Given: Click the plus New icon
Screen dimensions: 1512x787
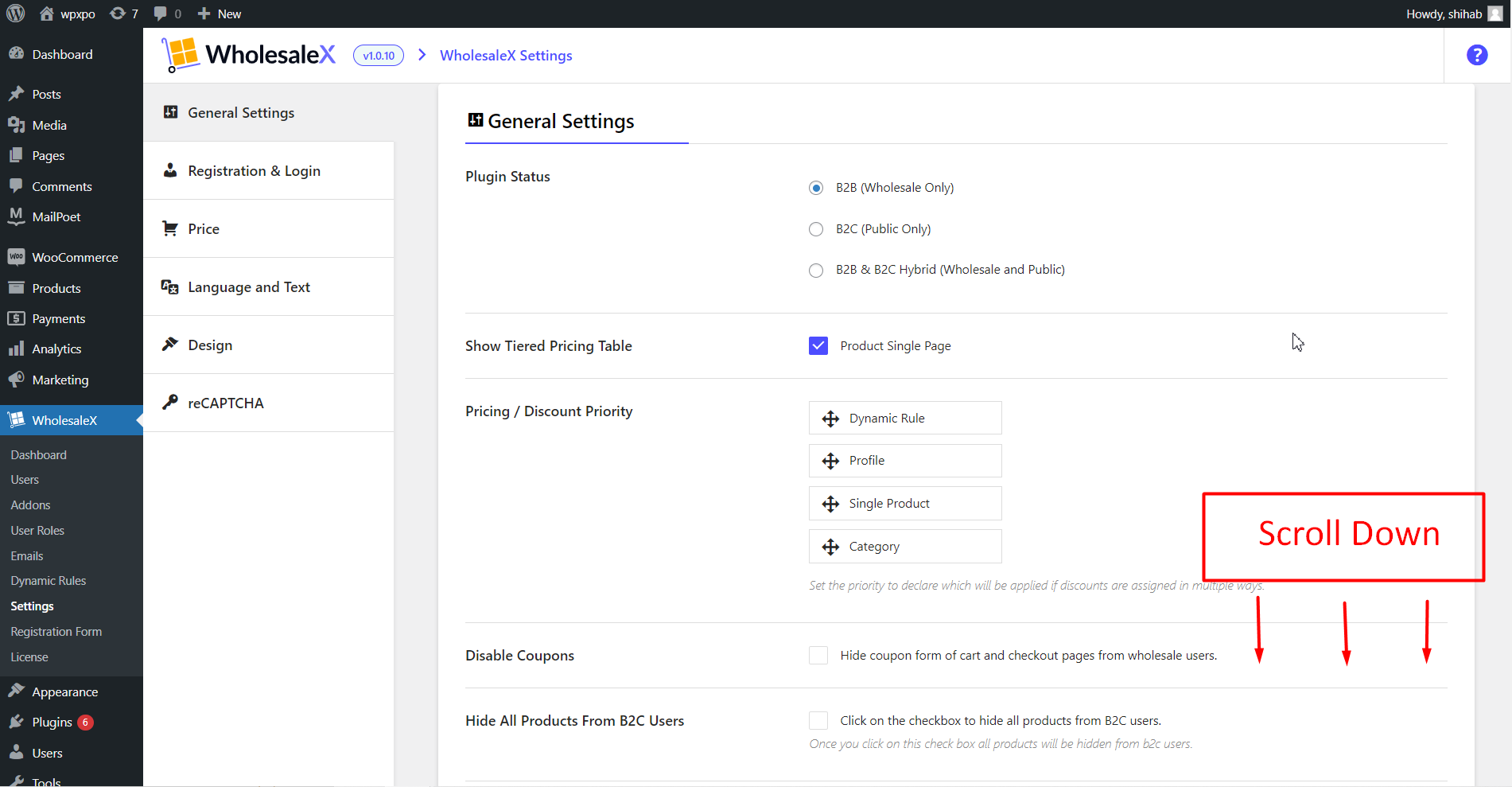Looking at the screenshot, I should [204, 14].
